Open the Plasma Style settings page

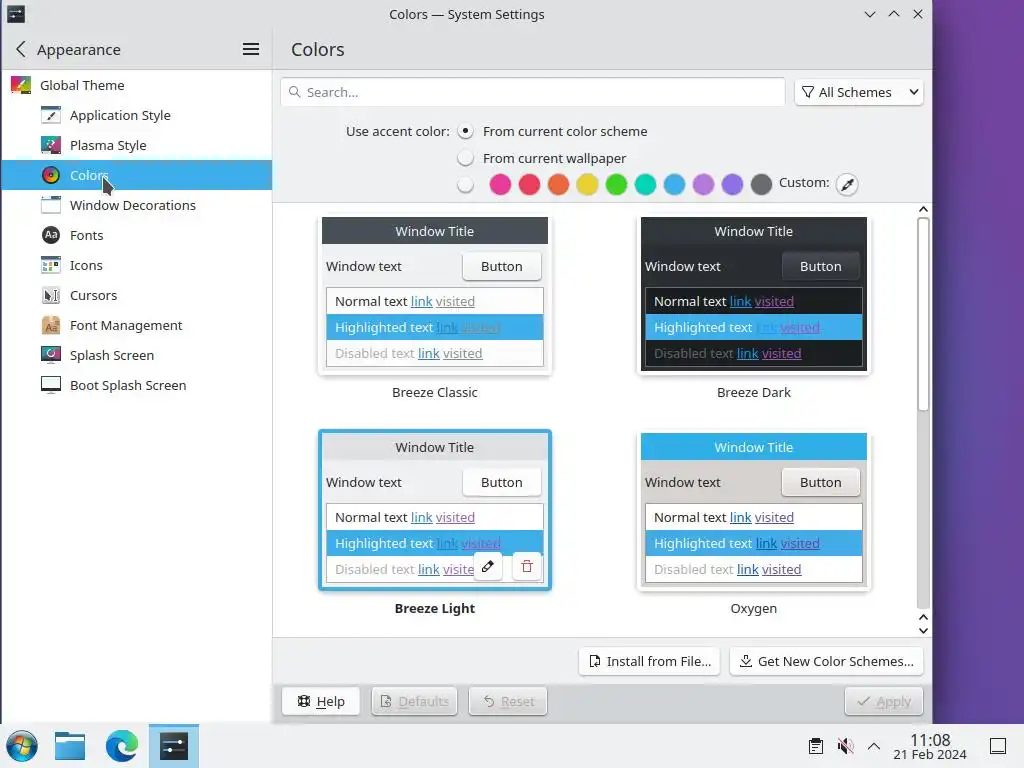[108, 145]
